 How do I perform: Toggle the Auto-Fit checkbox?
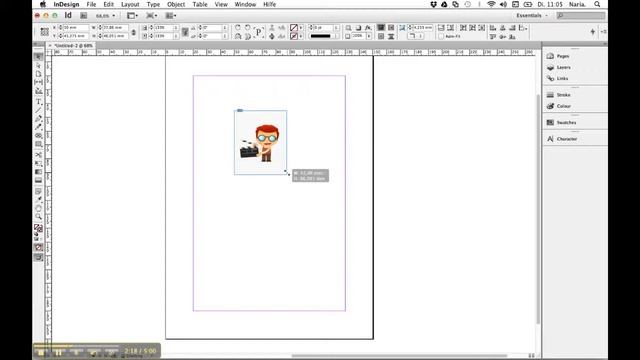pos(441,36)
